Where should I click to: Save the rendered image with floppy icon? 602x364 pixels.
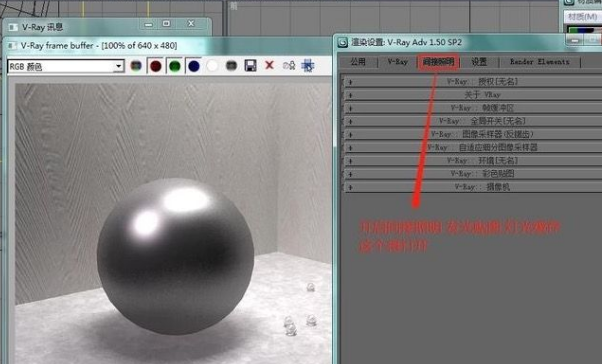click(x=250, y=66)
